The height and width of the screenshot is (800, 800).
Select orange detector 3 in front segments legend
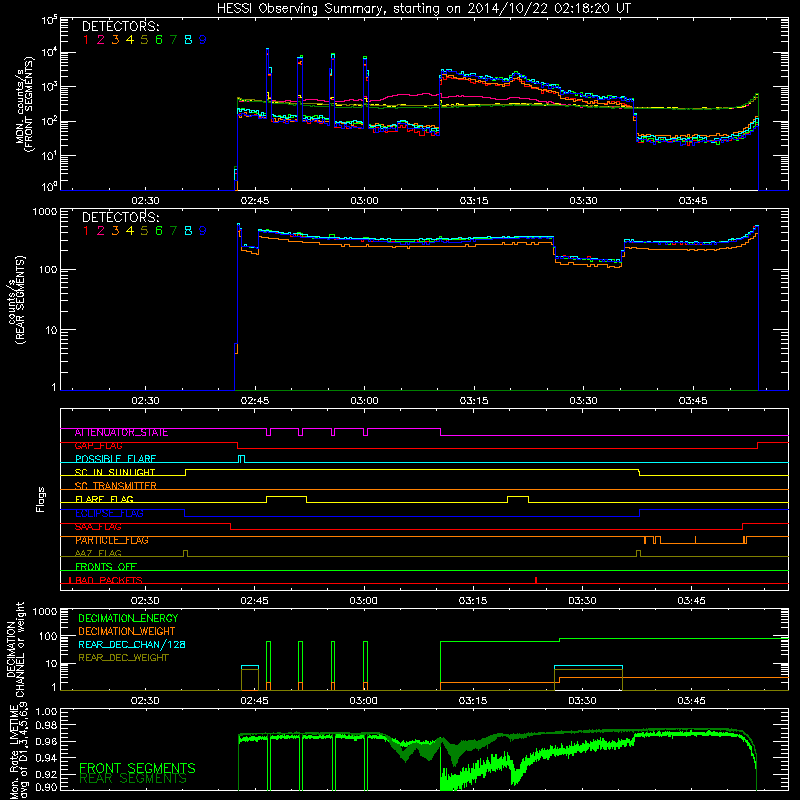pyautogui.click(x=115, y=40)
